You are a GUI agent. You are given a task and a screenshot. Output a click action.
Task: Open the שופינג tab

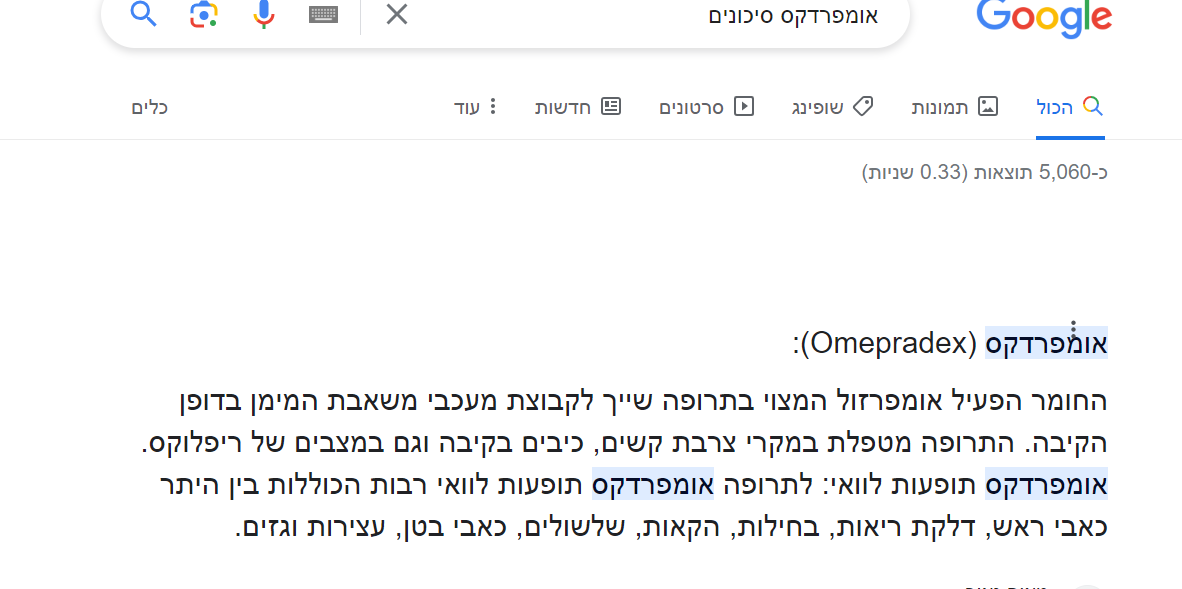pyautogui.click(x=832, y=107)
